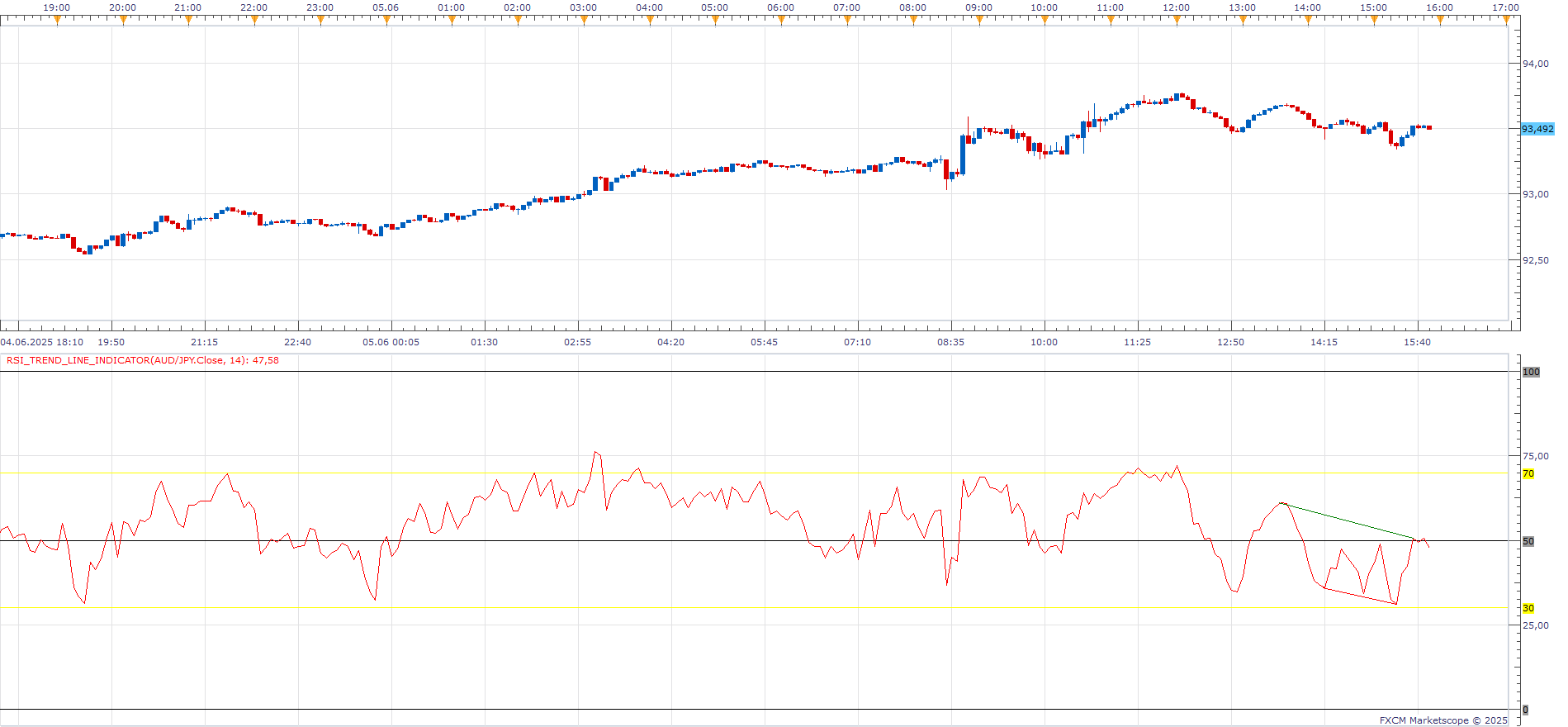
Task: Click the 25,00 label on RSI axis
Action: tap(1536, 625)
